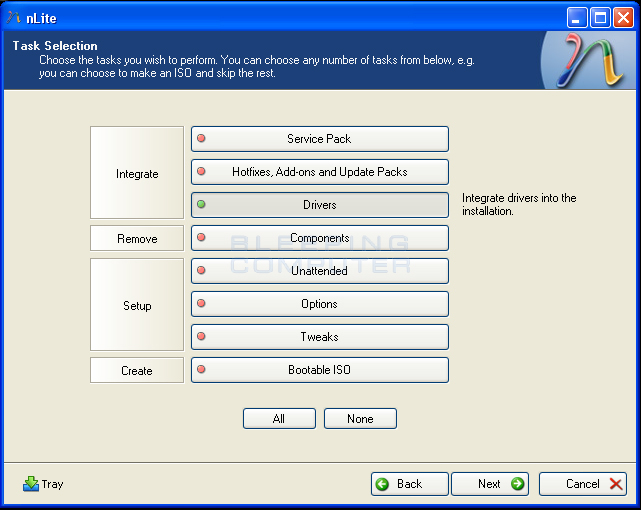Viewport: 641px width, 510px height.
Task: Send nLite to the Tray
Action: point(43,484)
